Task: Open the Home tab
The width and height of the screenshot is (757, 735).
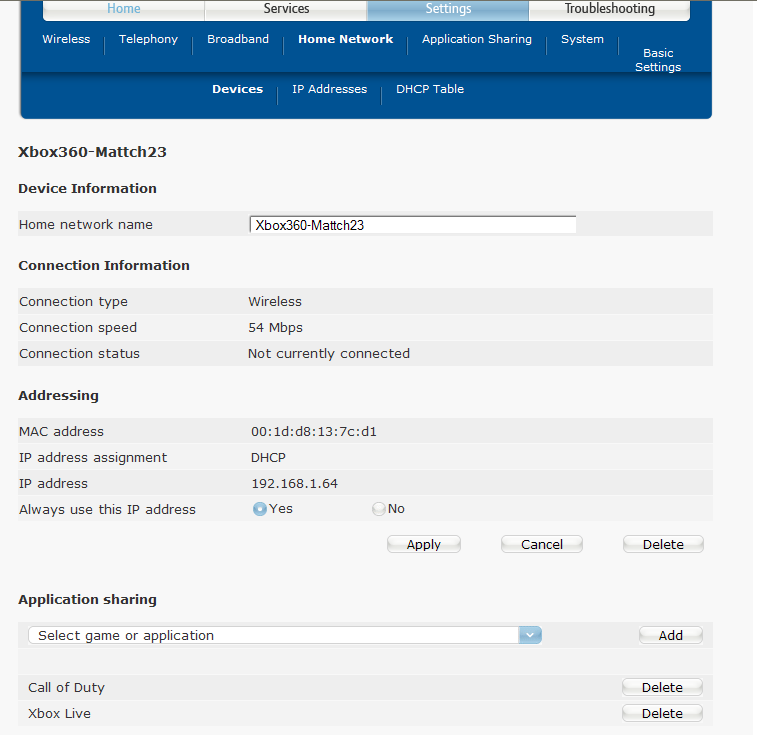Action: [124, 9]
